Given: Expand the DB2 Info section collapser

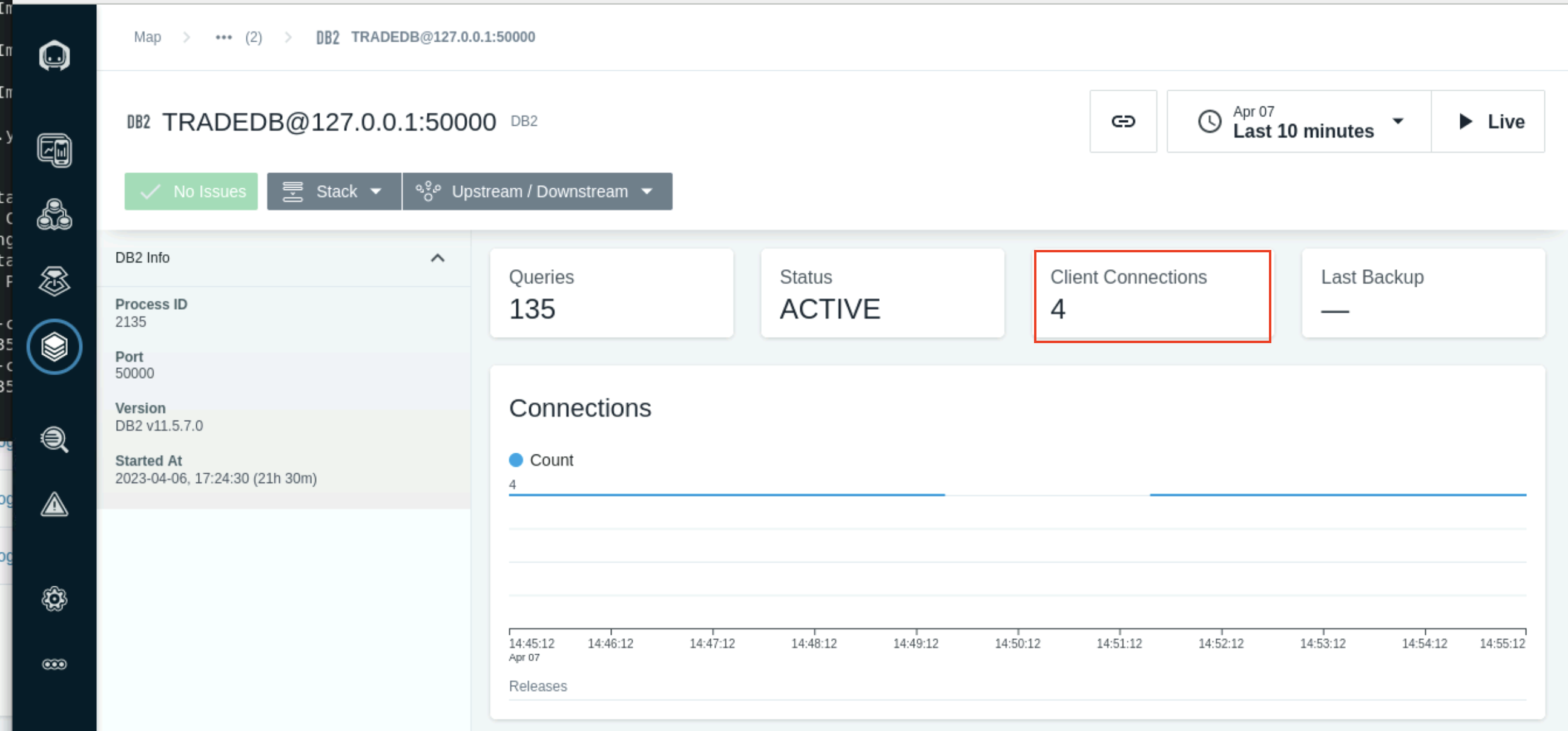Looking at the screenshot, I should tap(438, 258).
